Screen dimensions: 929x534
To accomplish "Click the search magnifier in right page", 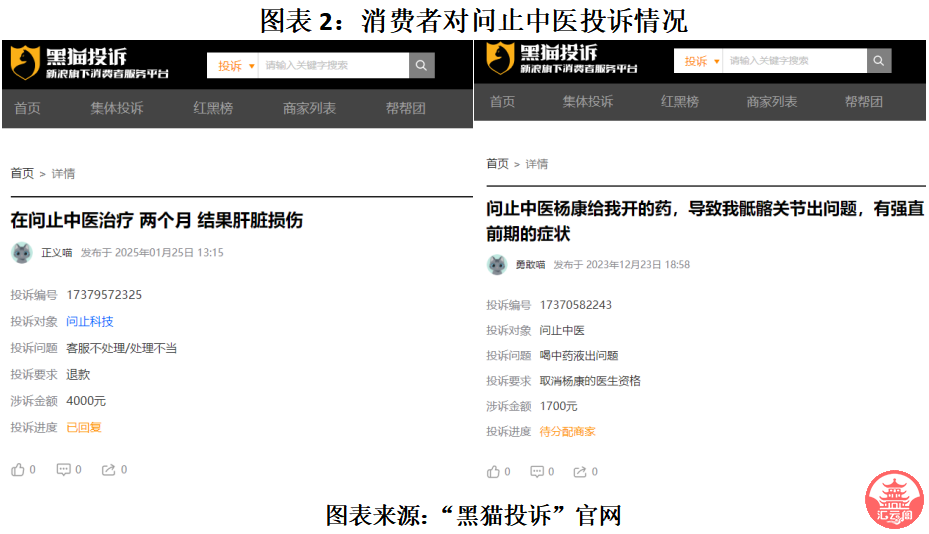I will pyautogui.click(x=879, y=60).
